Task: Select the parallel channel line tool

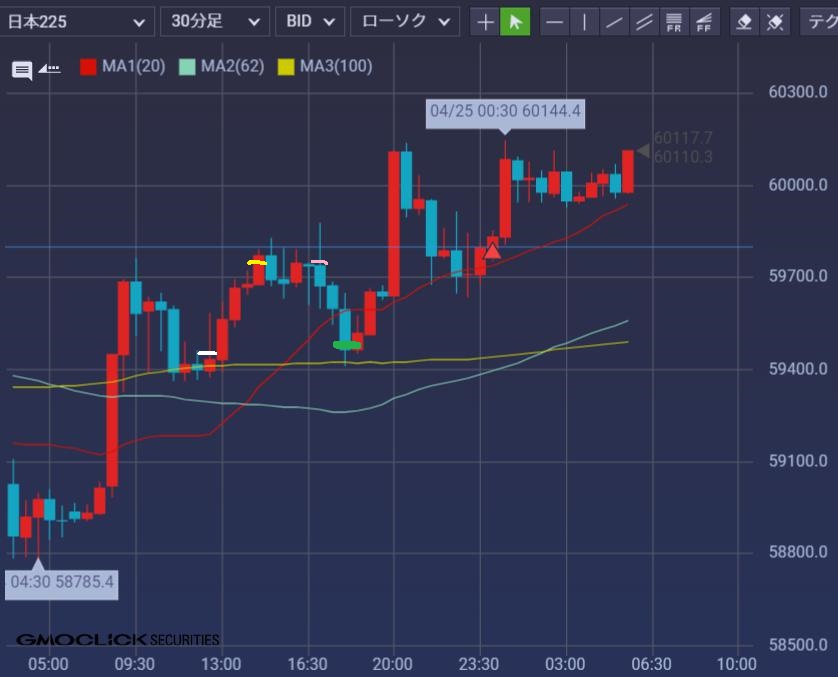Action: pos(645,22)
